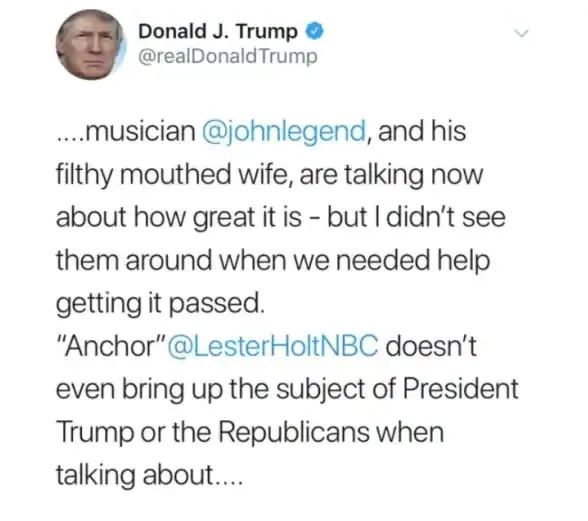
Task: Click the blue verified badge icon
Action: 315,32
